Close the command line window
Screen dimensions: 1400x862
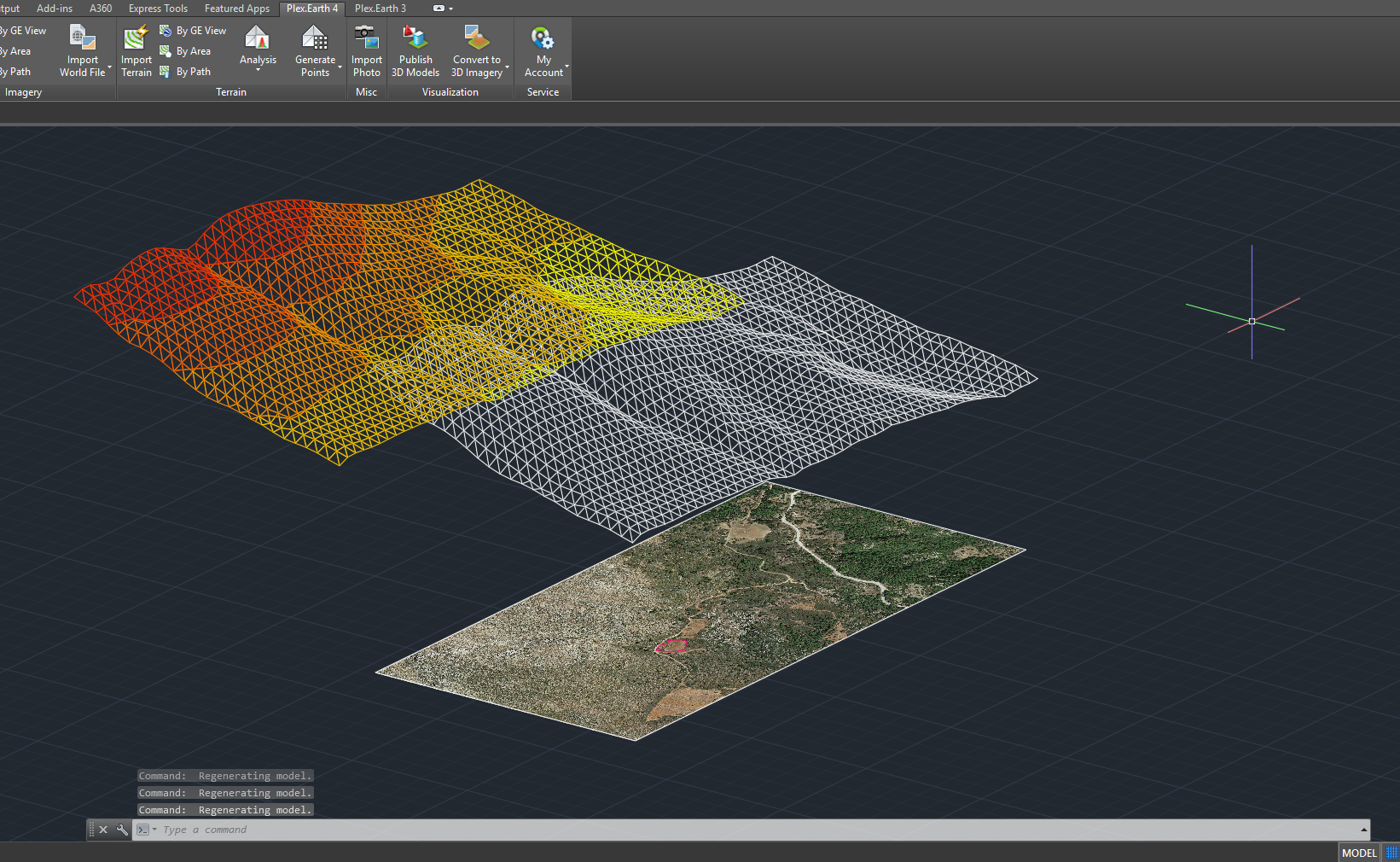(x=103, y=830)
